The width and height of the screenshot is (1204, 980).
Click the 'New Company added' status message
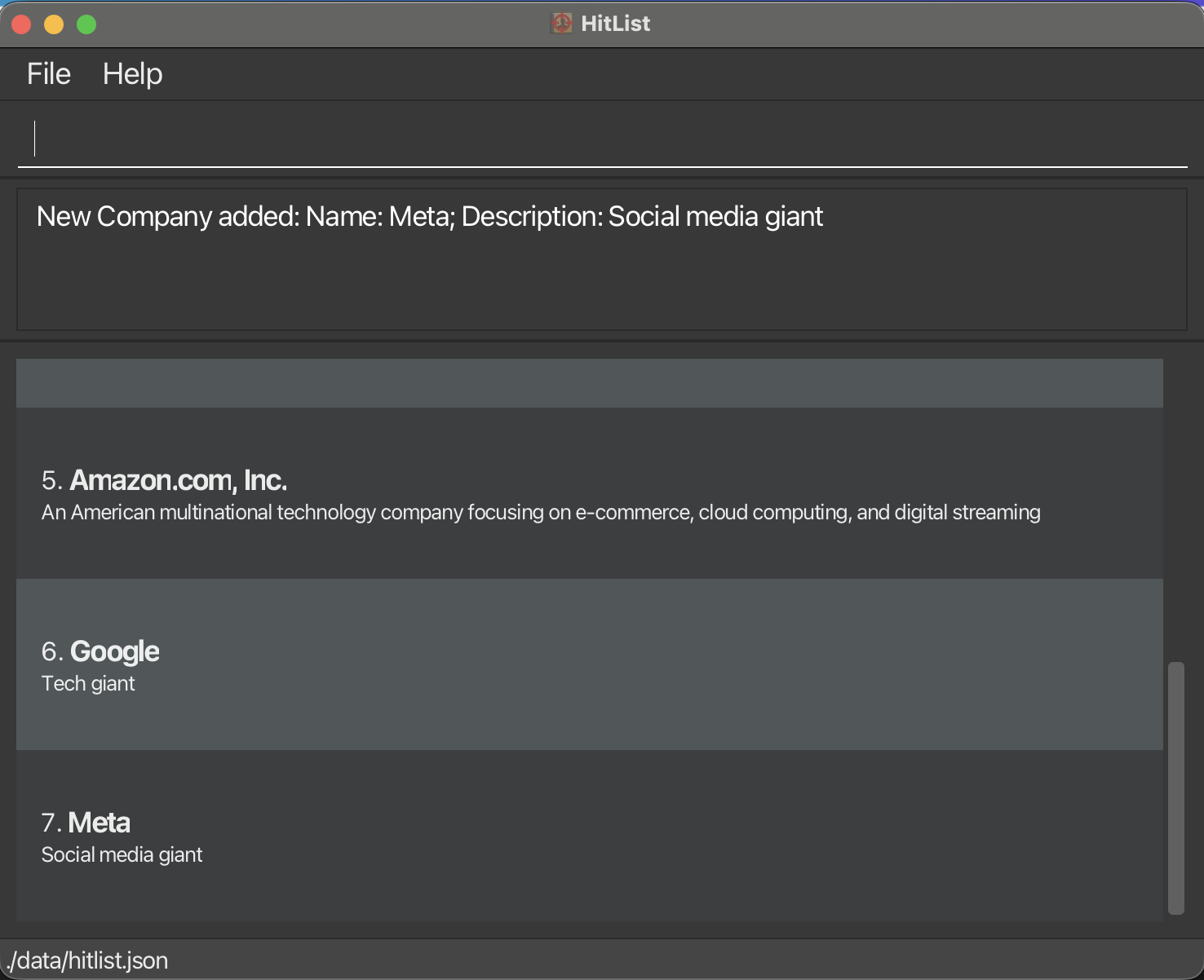coord(430,216)
